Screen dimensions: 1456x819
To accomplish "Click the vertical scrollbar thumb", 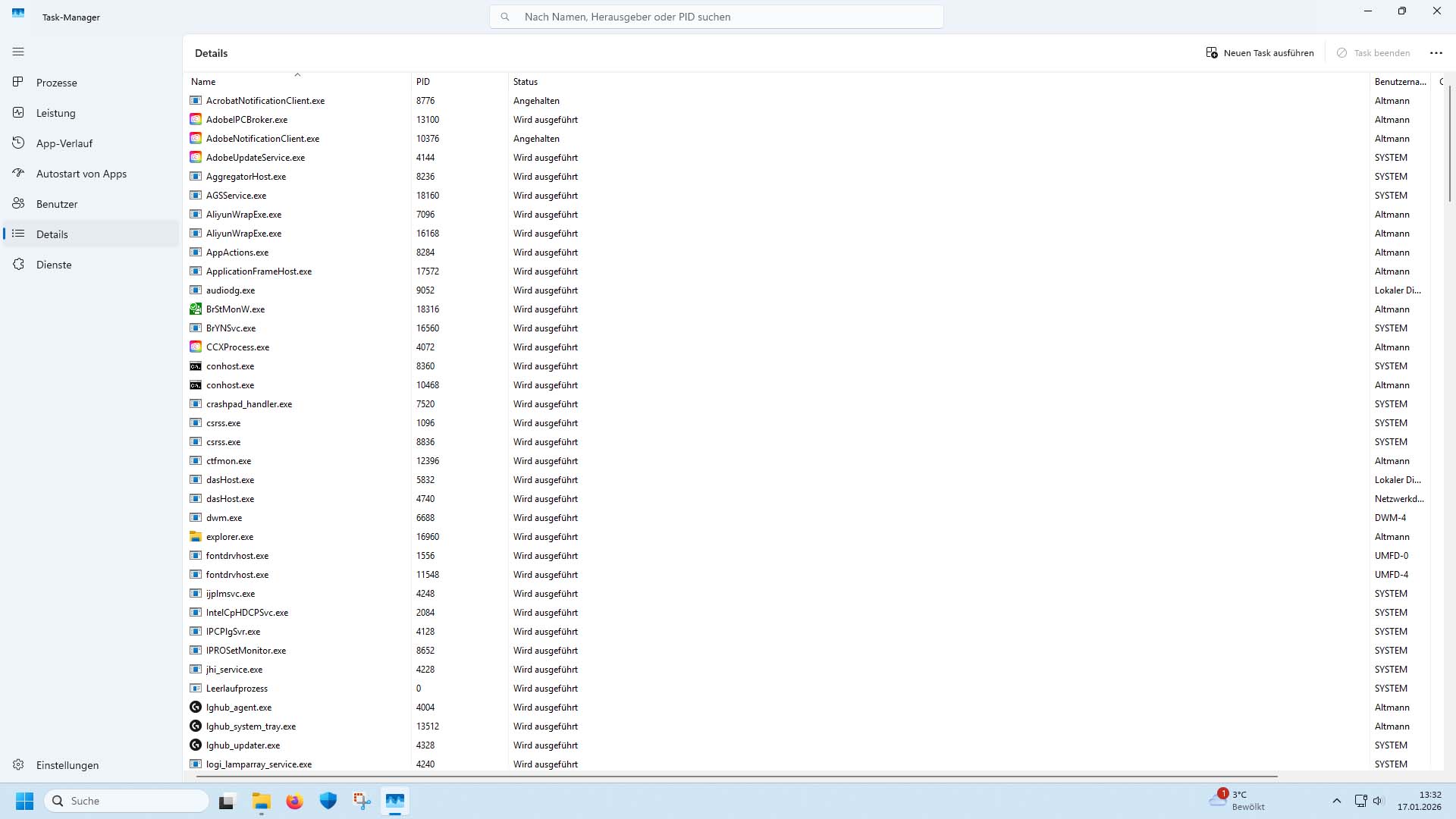I will (1449, 144).
